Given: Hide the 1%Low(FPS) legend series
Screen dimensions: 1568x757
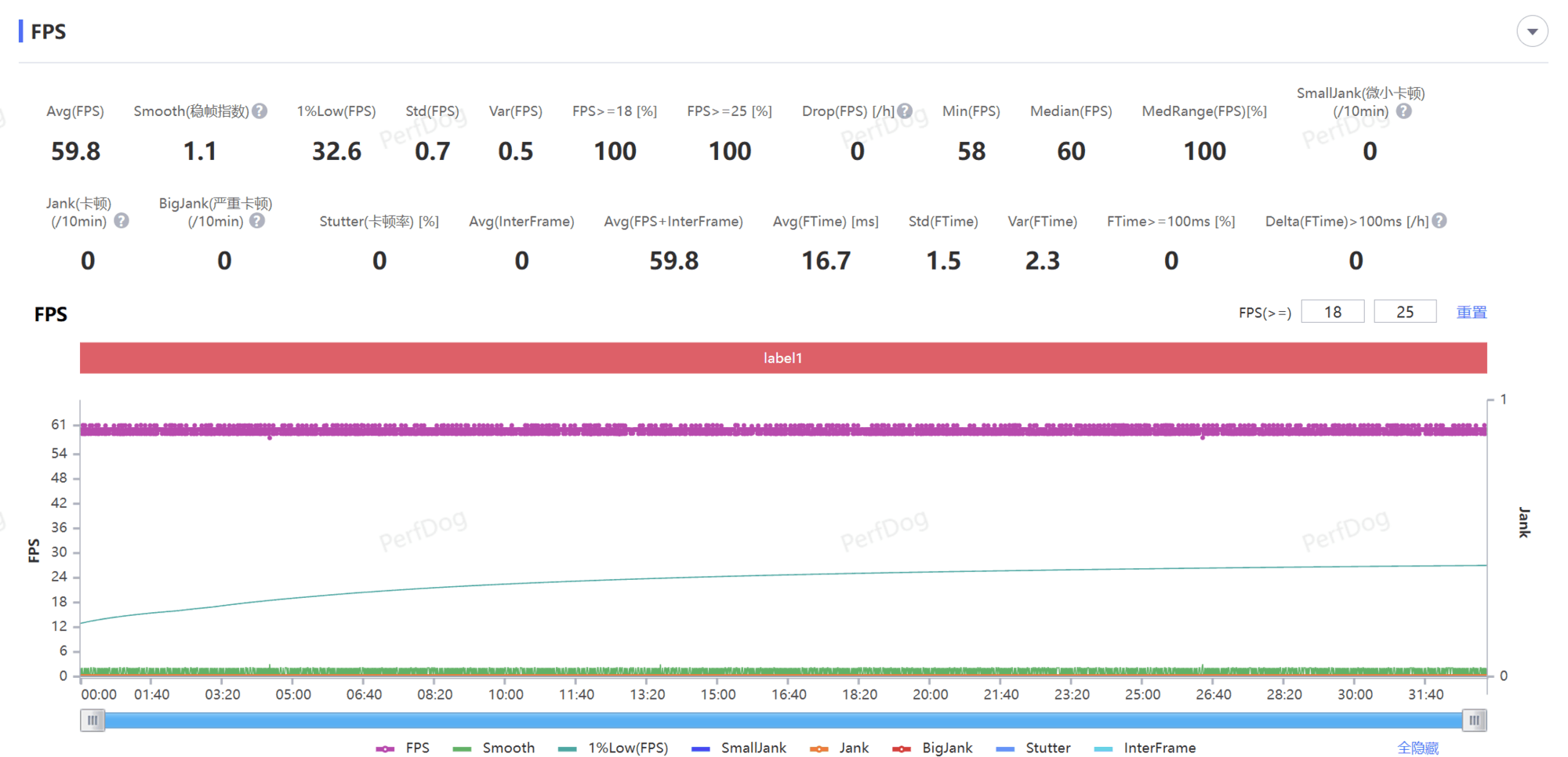Looking at the screenshot, I should pyautogui.click(x=613, y=748).
